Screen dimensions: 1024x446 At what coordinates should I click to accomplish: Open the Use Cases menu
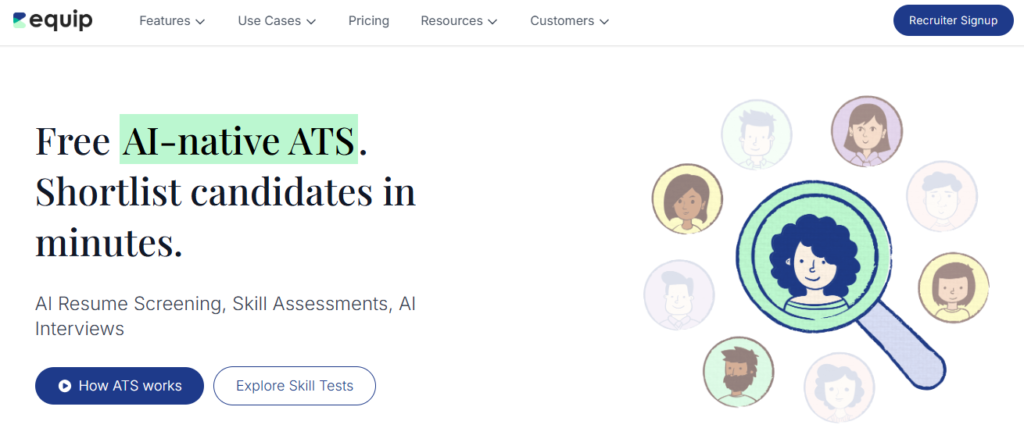[277, 21]
